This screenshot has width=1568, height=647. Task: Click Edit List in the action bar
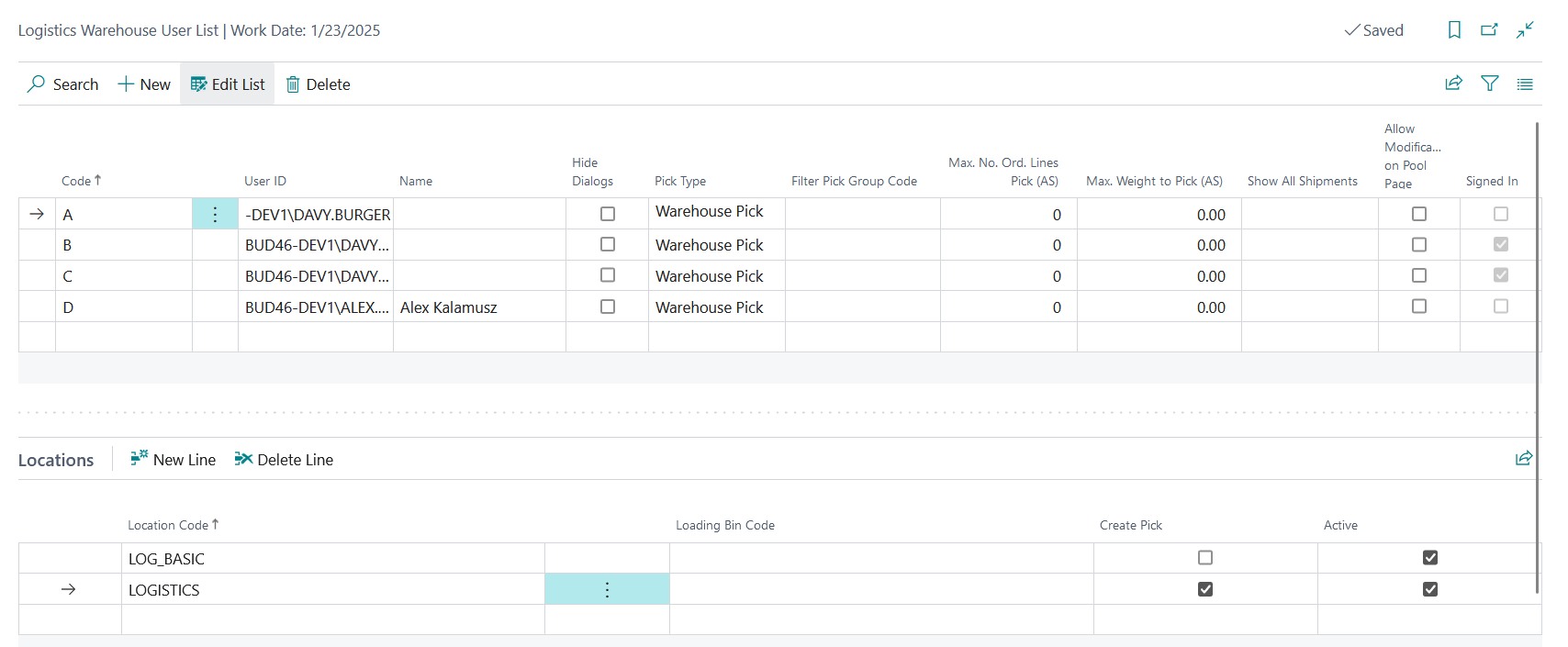pyautogui.click(x=228, y=84)
